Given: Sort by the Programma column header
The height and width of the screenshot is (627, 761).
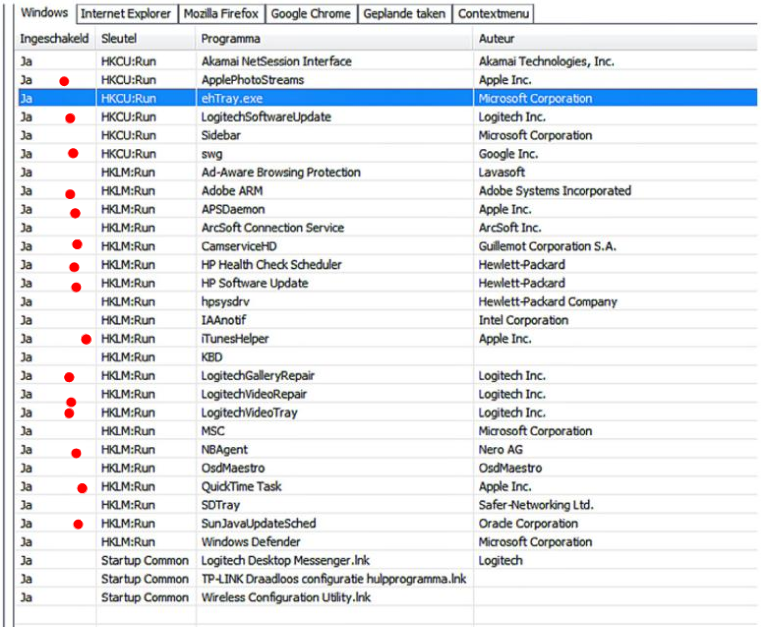Looking at the screenshot, I should (x=335, y=39).
